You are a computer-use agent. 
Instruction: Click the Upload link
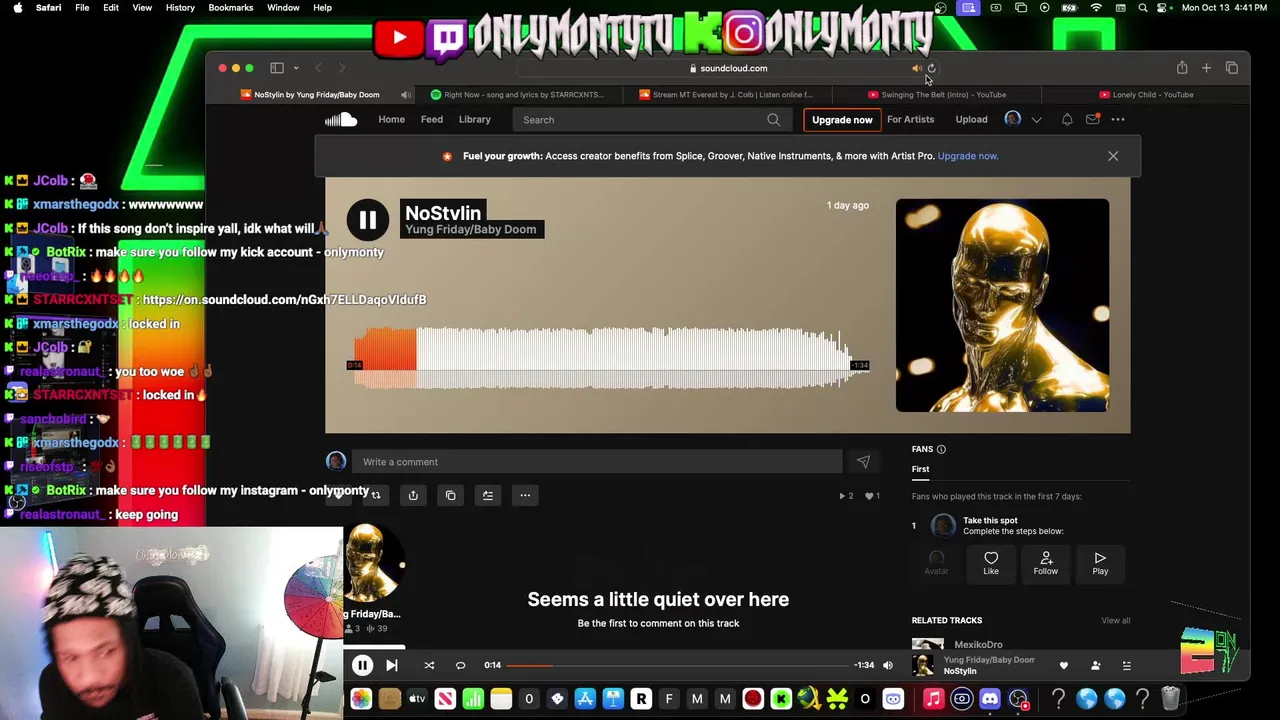(x=971, y=119)
